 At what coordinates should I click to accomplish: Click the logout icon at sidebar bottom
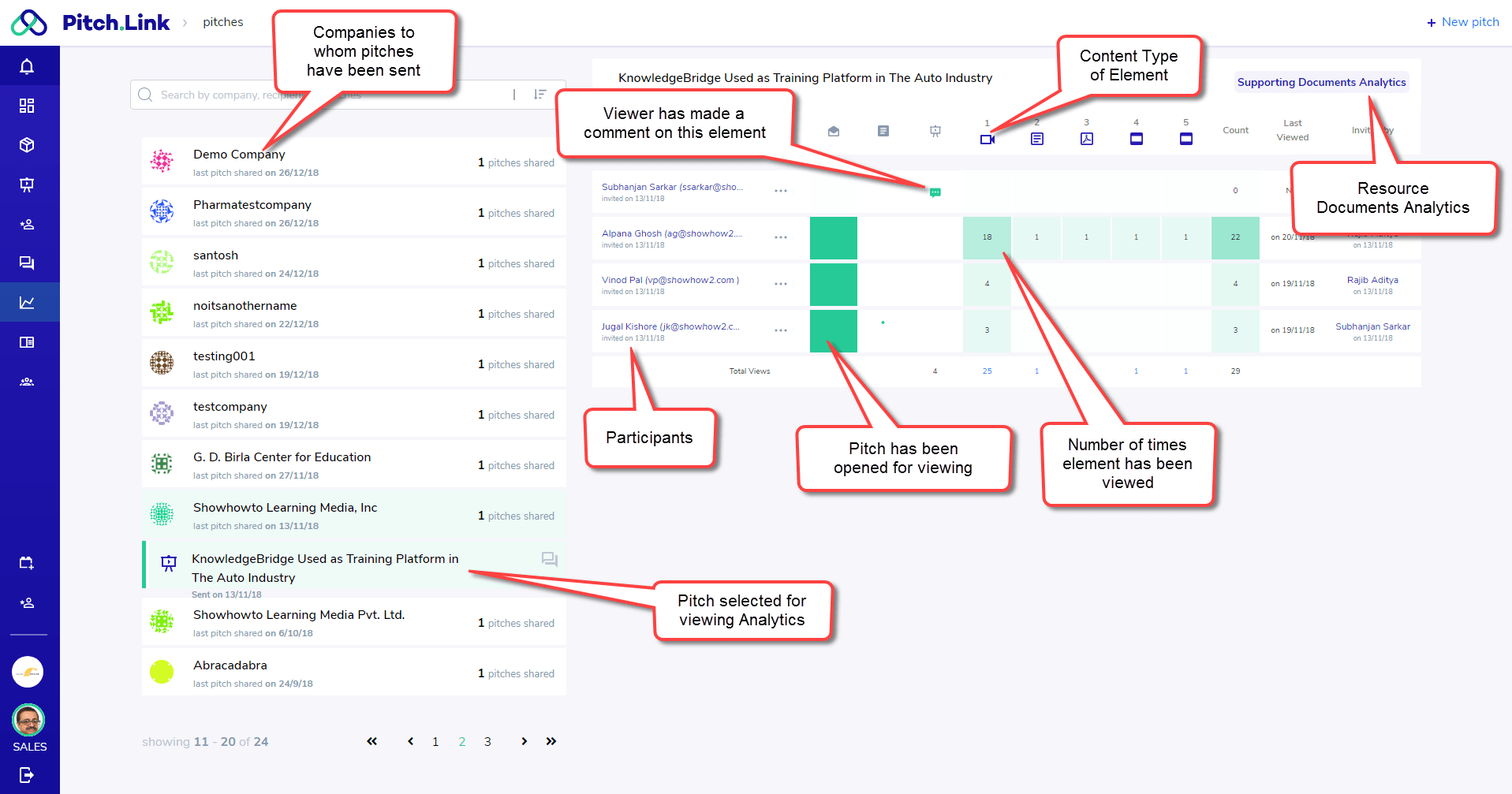coord(27,775)
